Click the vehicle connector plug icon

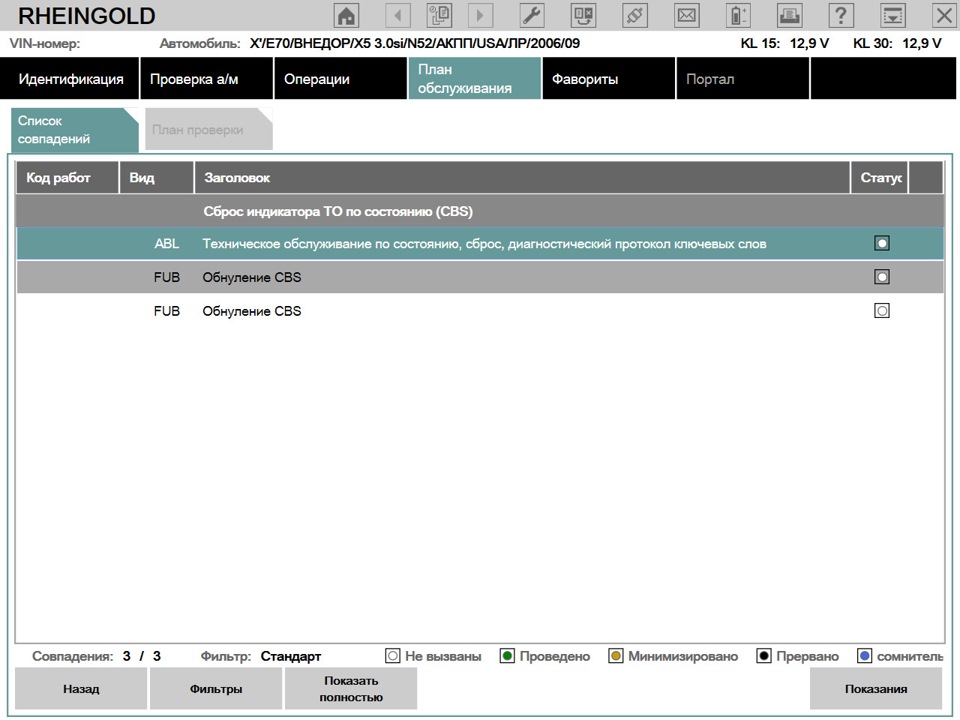(635, 15)
